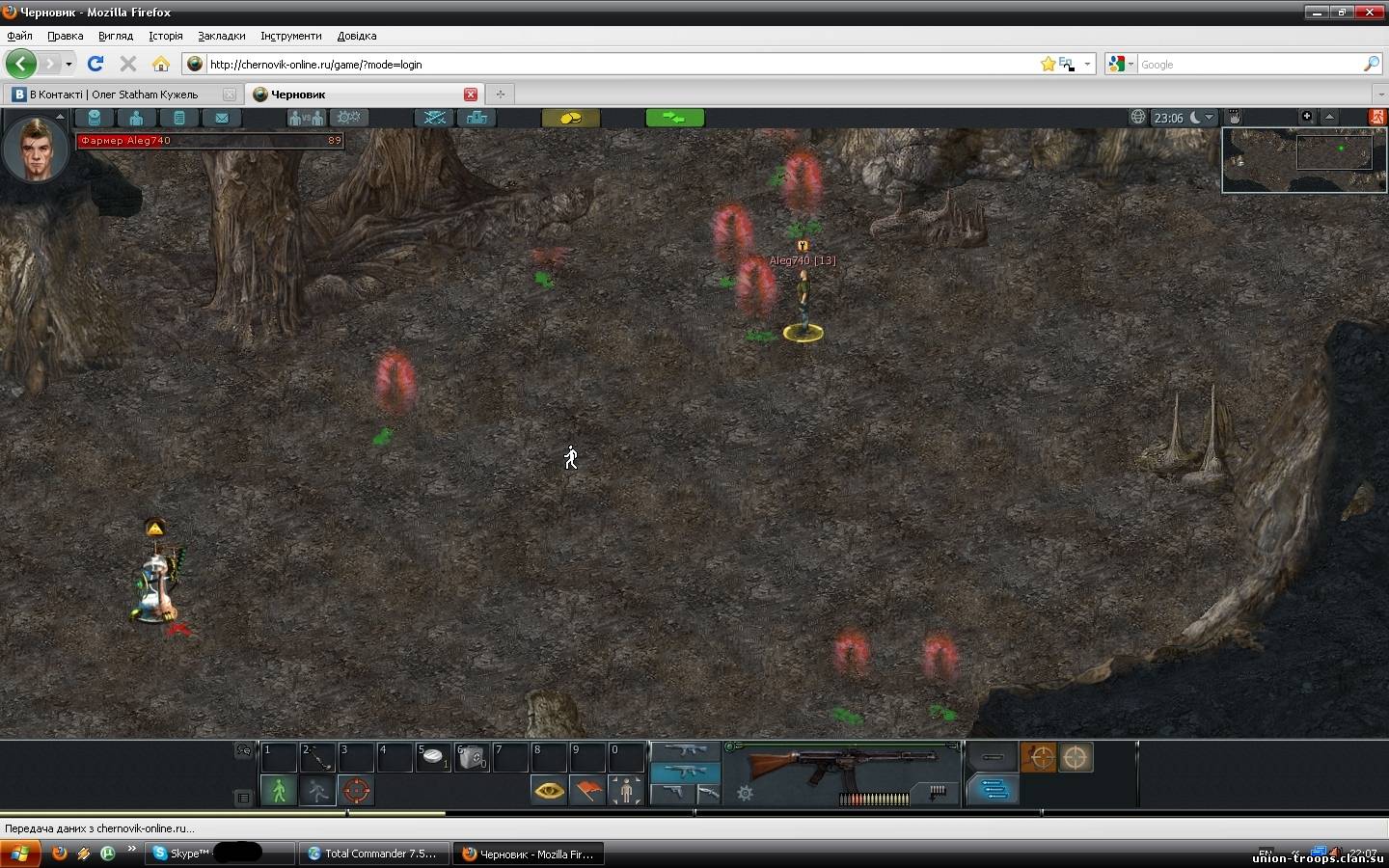Click the player avatar portrait
The width and height of the screenshot is (1389, 868).
(x=35, y=149)
